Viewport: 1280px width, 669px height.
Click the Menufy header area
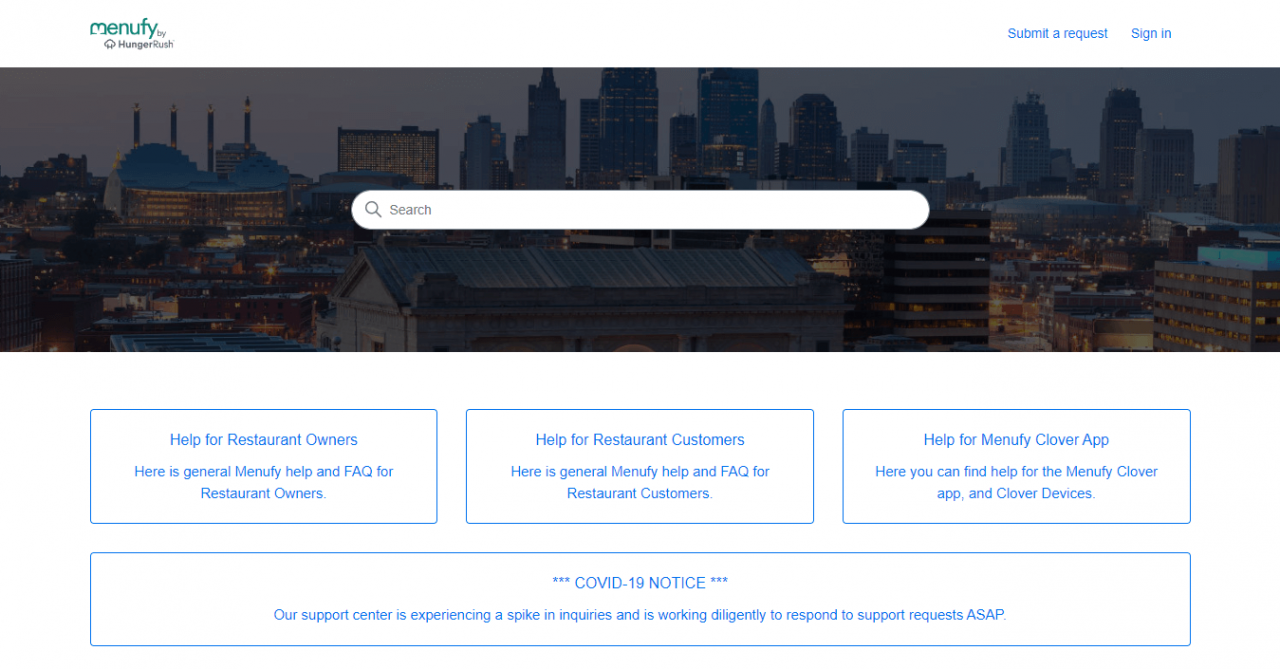(640, 33)
